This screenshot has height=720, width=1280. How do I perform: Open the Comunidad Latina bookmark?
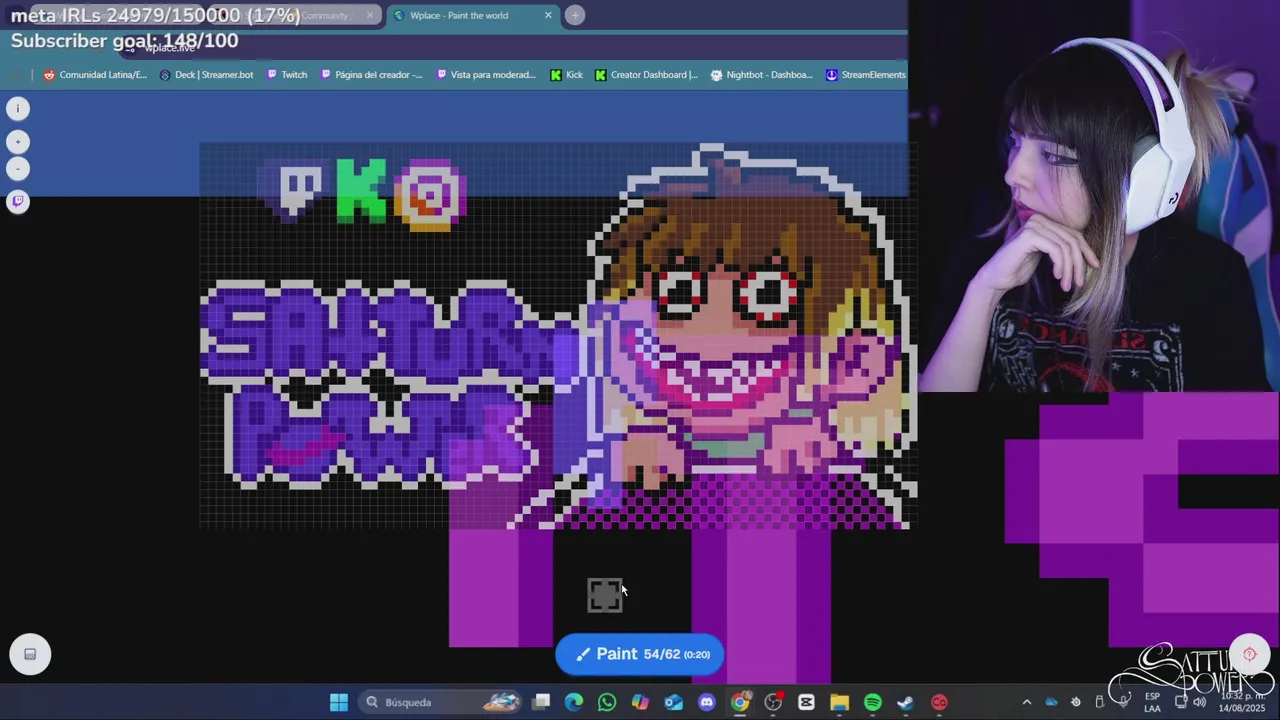point(95,74)
